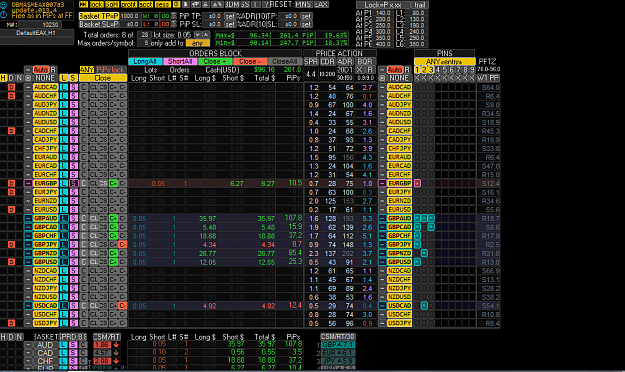Click 'PiPs lock' button
This screenshot has width=625, height=372.
111,70
